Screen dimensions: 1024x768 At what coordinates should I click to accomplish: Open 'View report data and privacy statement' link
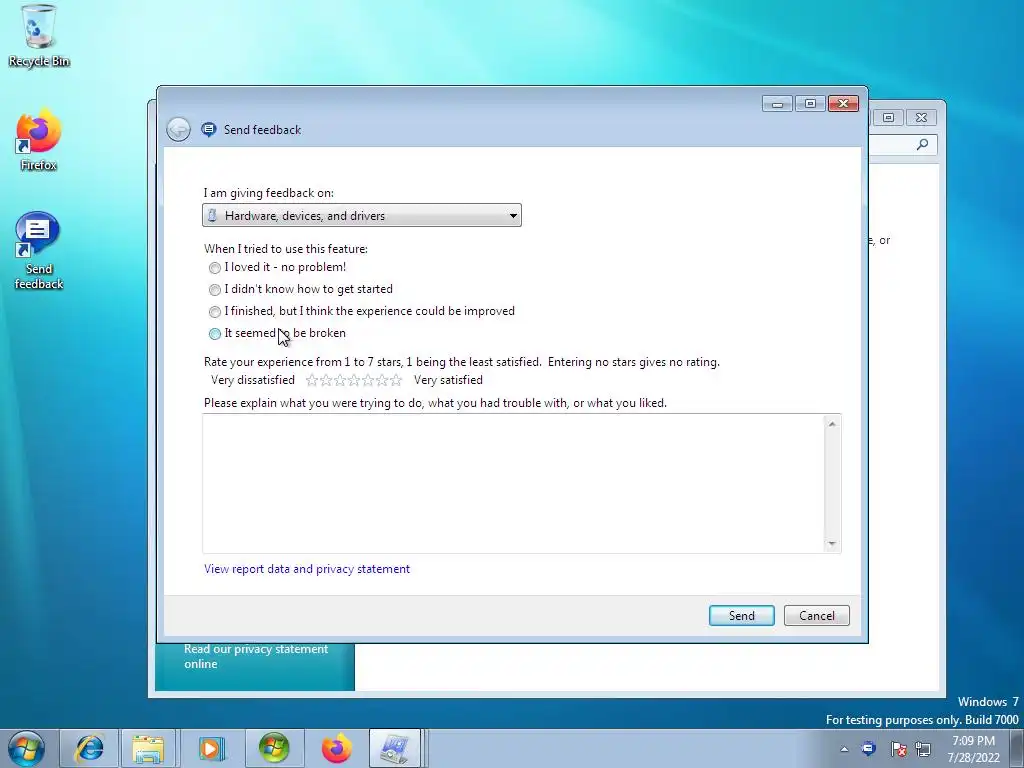[x=307, y=569]
